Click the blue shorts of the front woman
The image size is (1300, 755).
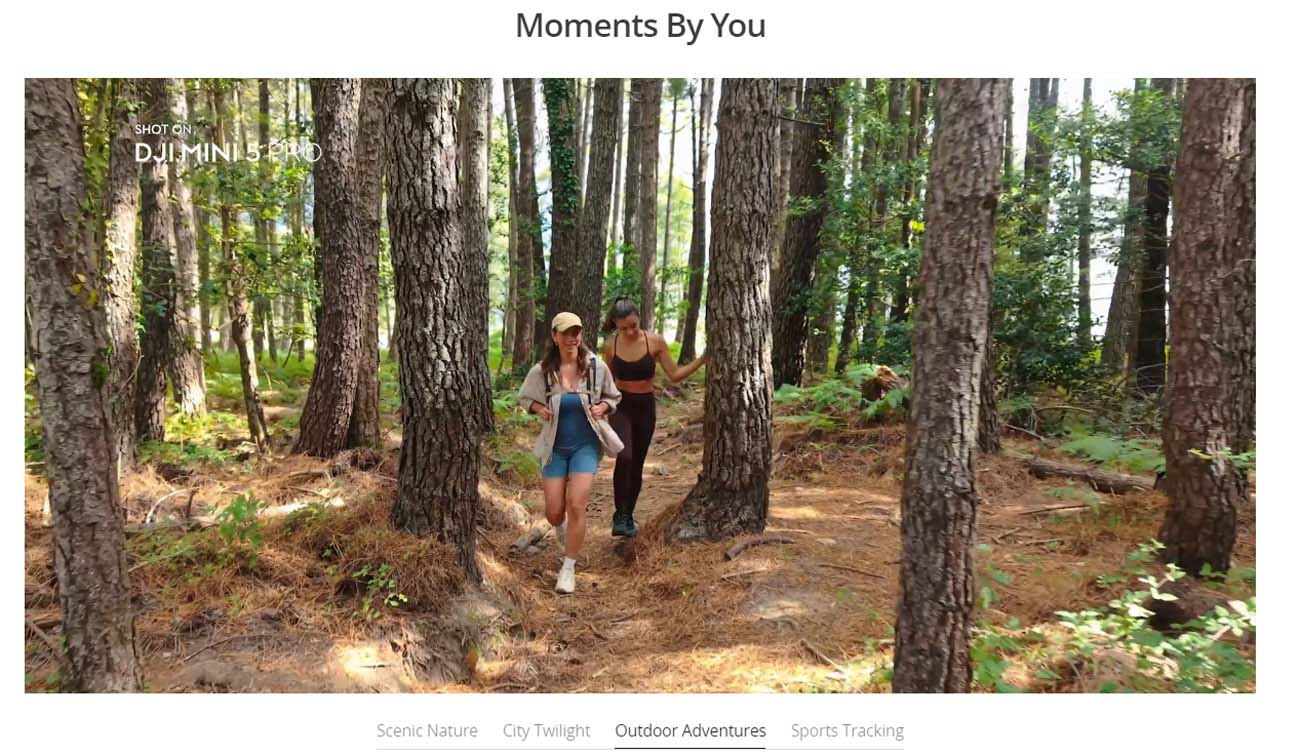click(569, 459)
